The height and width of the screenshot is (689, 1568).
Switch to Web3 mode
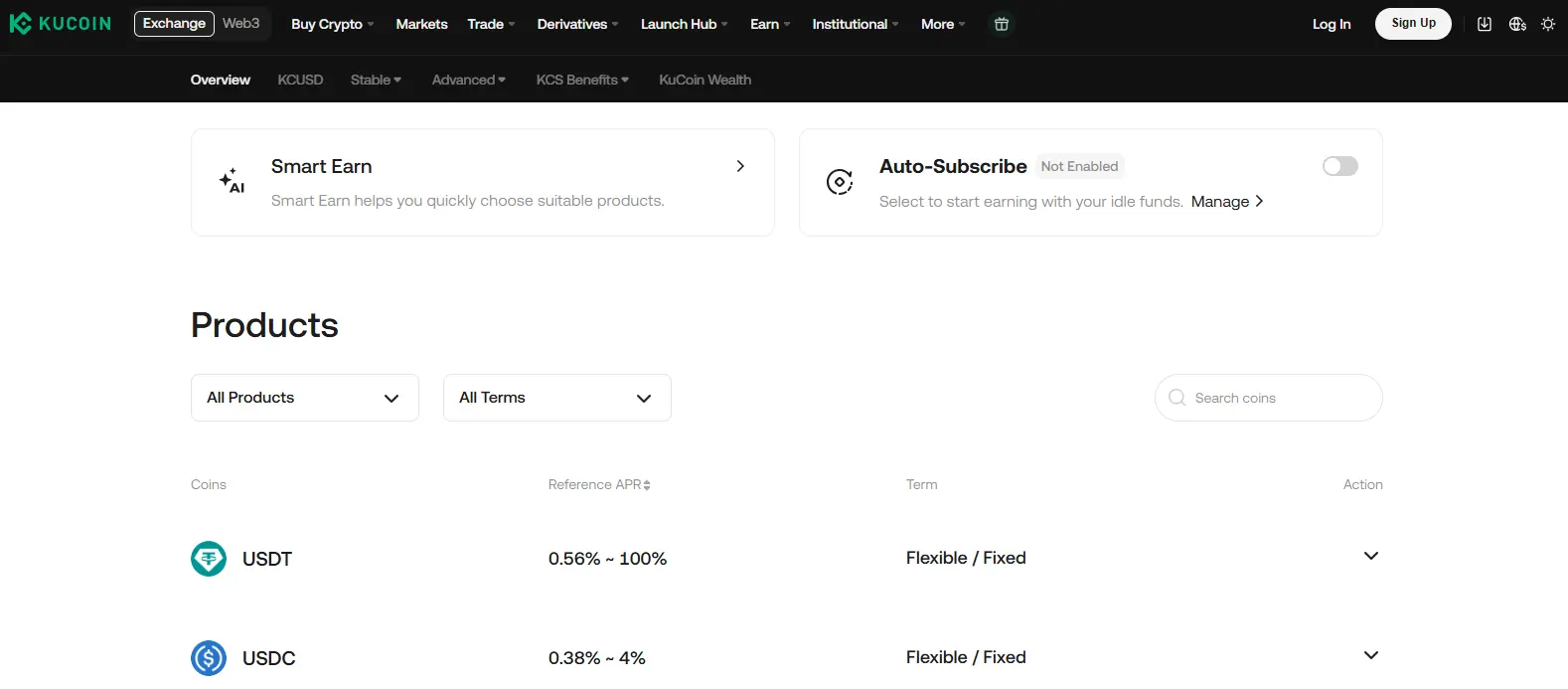pos(240,23)
